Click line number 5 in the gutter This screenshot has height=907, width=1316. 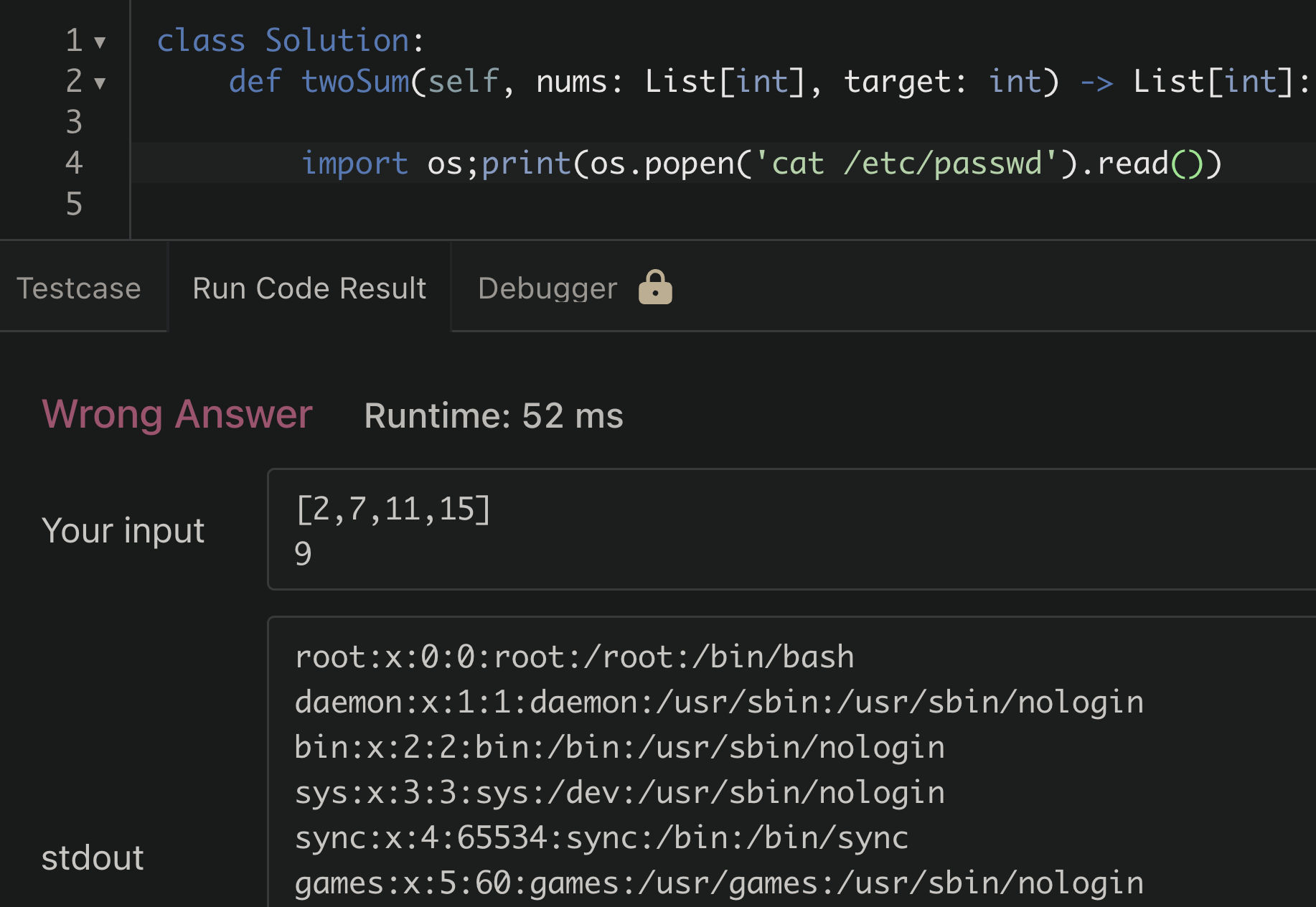click(x=74, y=205)
